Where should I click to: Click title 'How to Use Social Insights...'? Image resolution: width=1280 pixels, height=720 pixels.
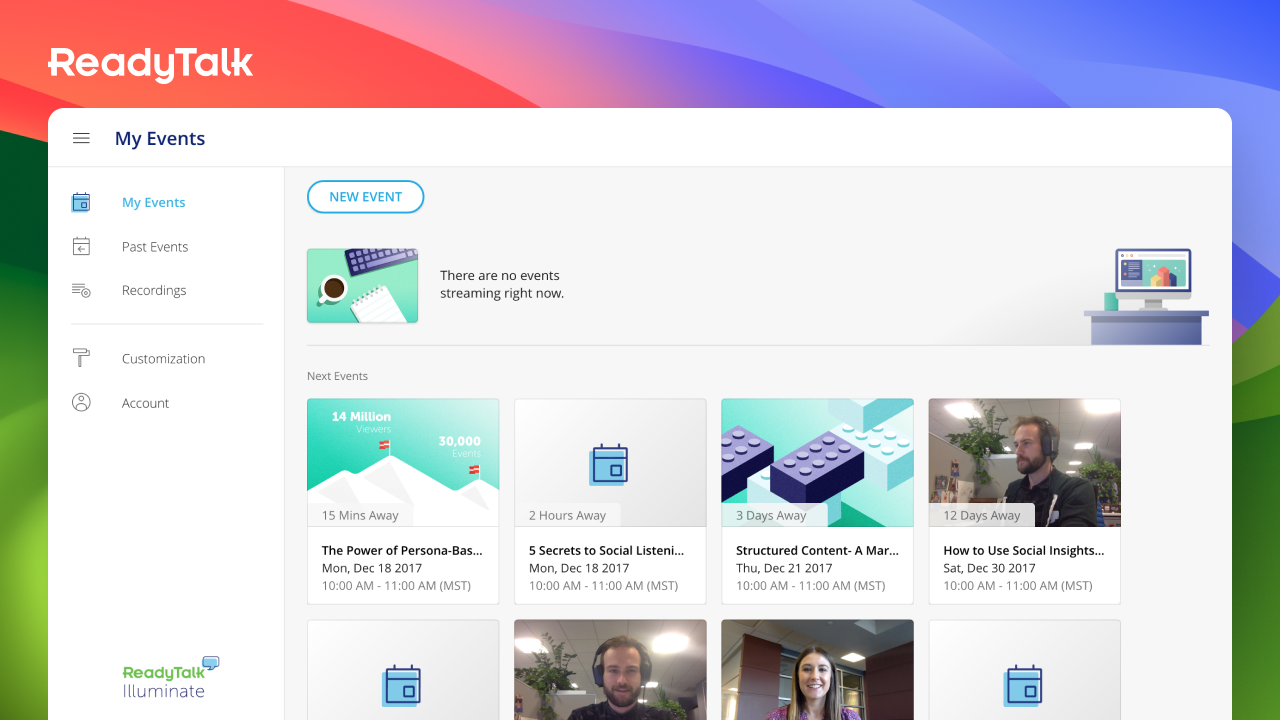[1024, 550]
